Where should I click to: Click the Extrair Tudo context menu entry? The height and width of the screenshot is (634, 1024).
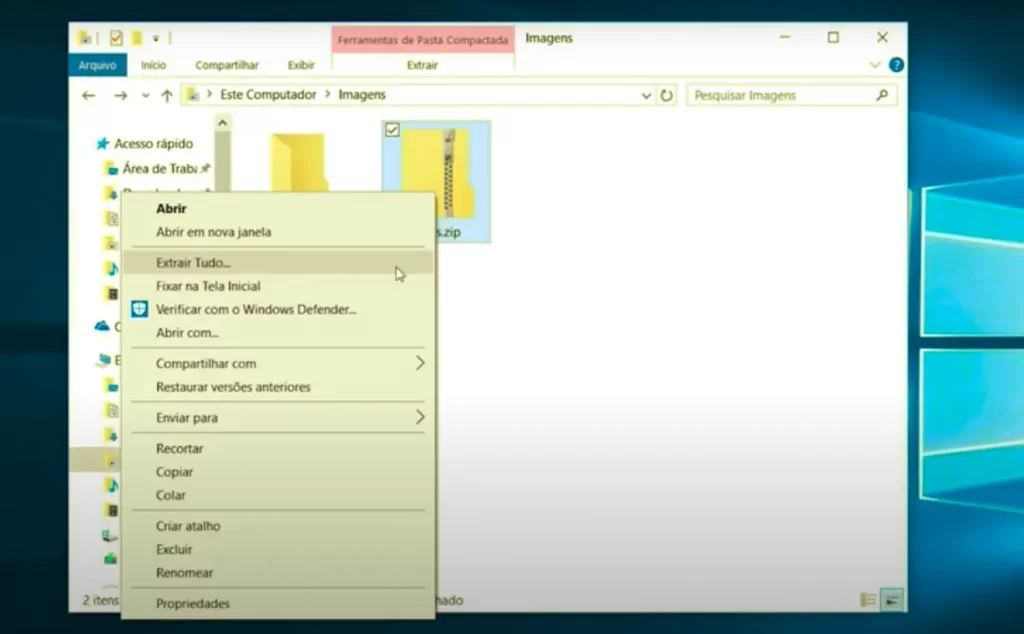point(278,262)
